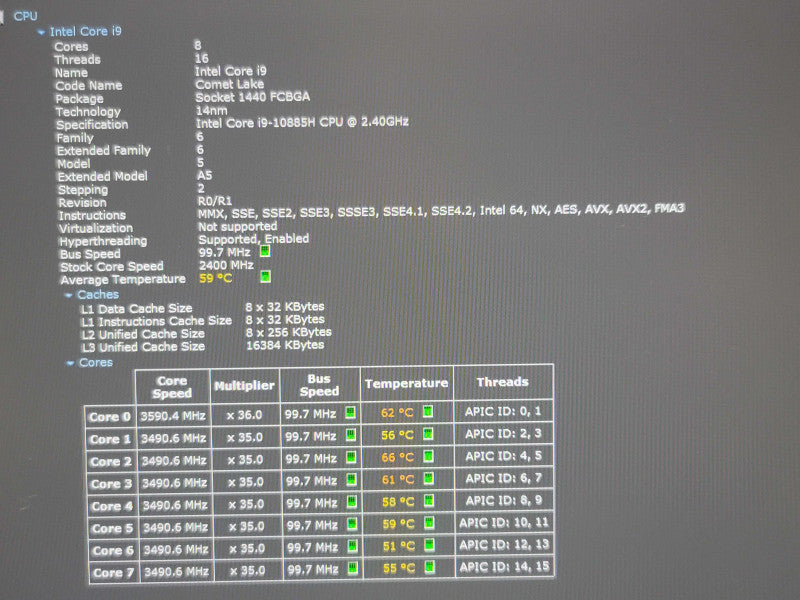The height and width of the screenshot is (600, 800).
Task: Click Core 6 bus speed graph icon
Action: pos(353,546)
